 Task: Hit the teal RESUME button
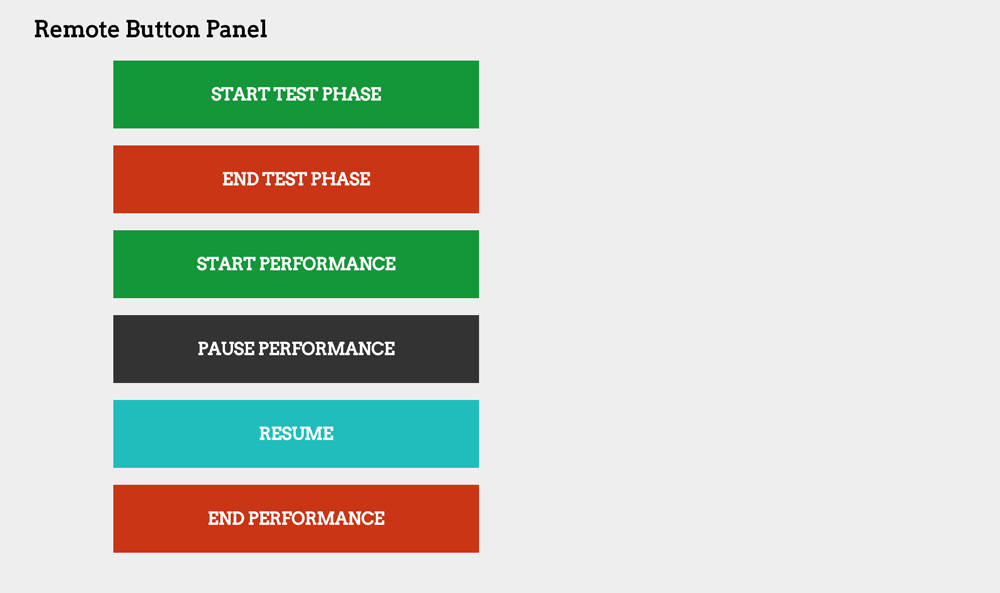pyautogui.click(x=296, y=434)
